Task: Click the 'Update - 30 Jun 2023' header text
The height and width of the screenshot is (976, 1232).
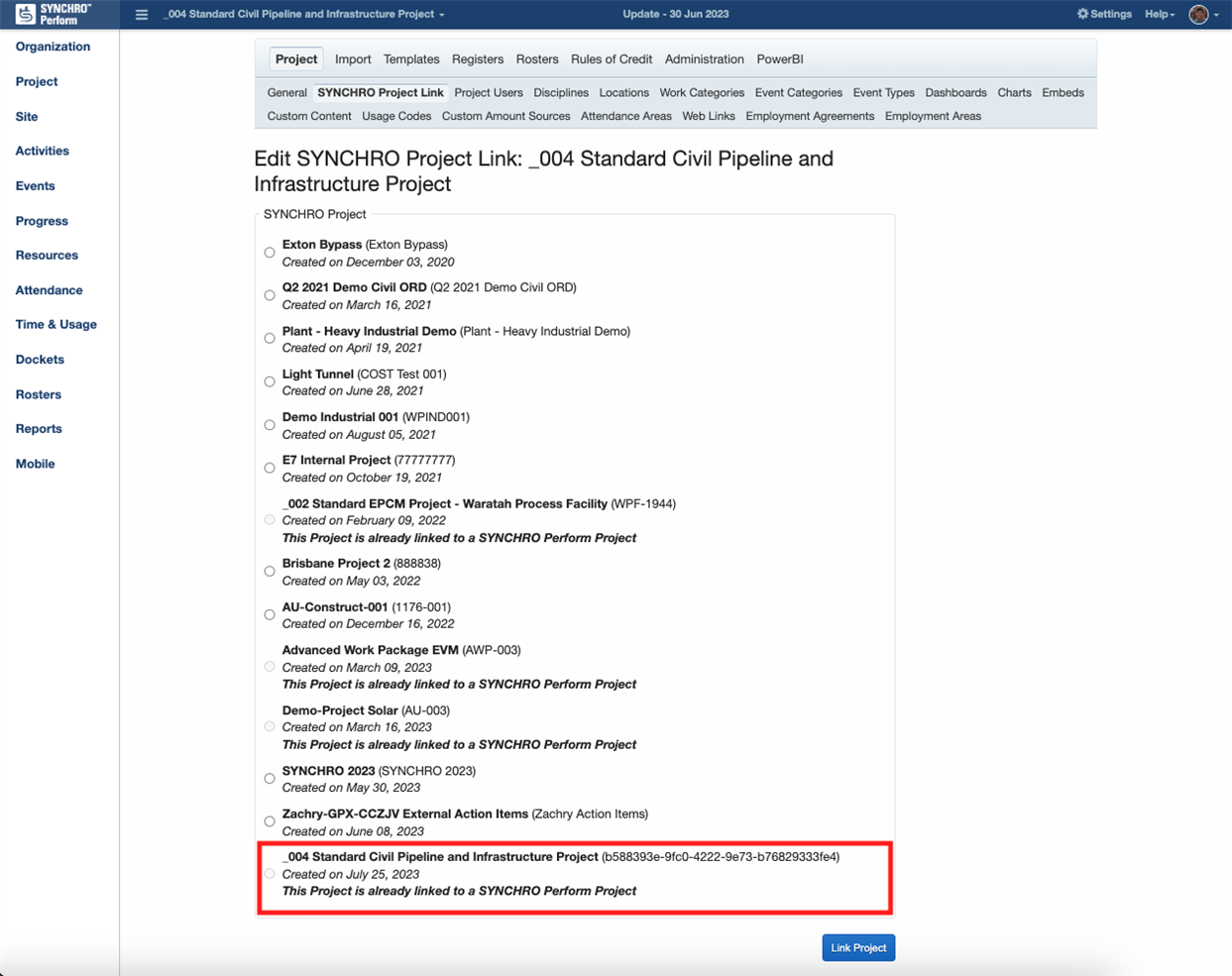Action: point(676,14)
